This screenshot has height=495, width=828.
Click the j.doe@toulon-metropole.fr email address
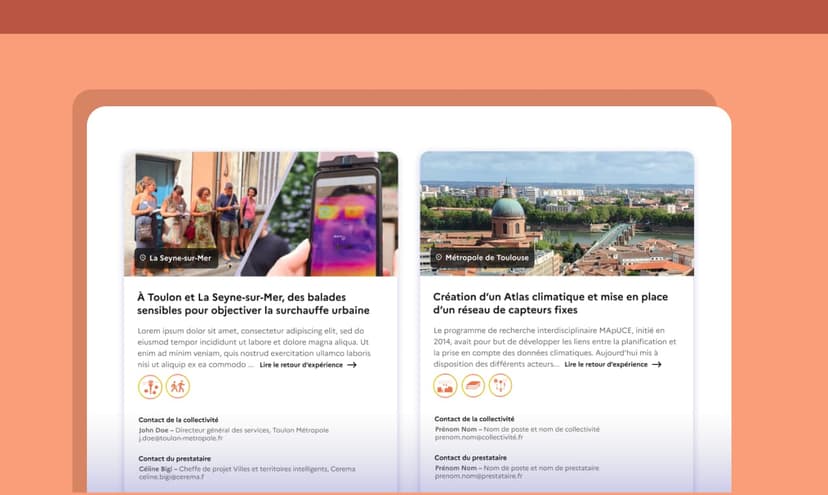click(x=181, y=438)
